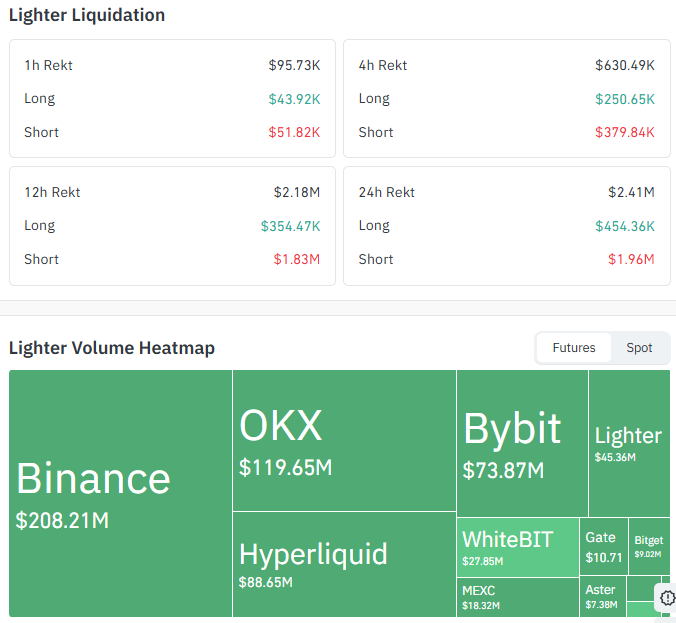The image size is (676, 623).
Task: Click 24h short value $1.96M
Action: 631,259
